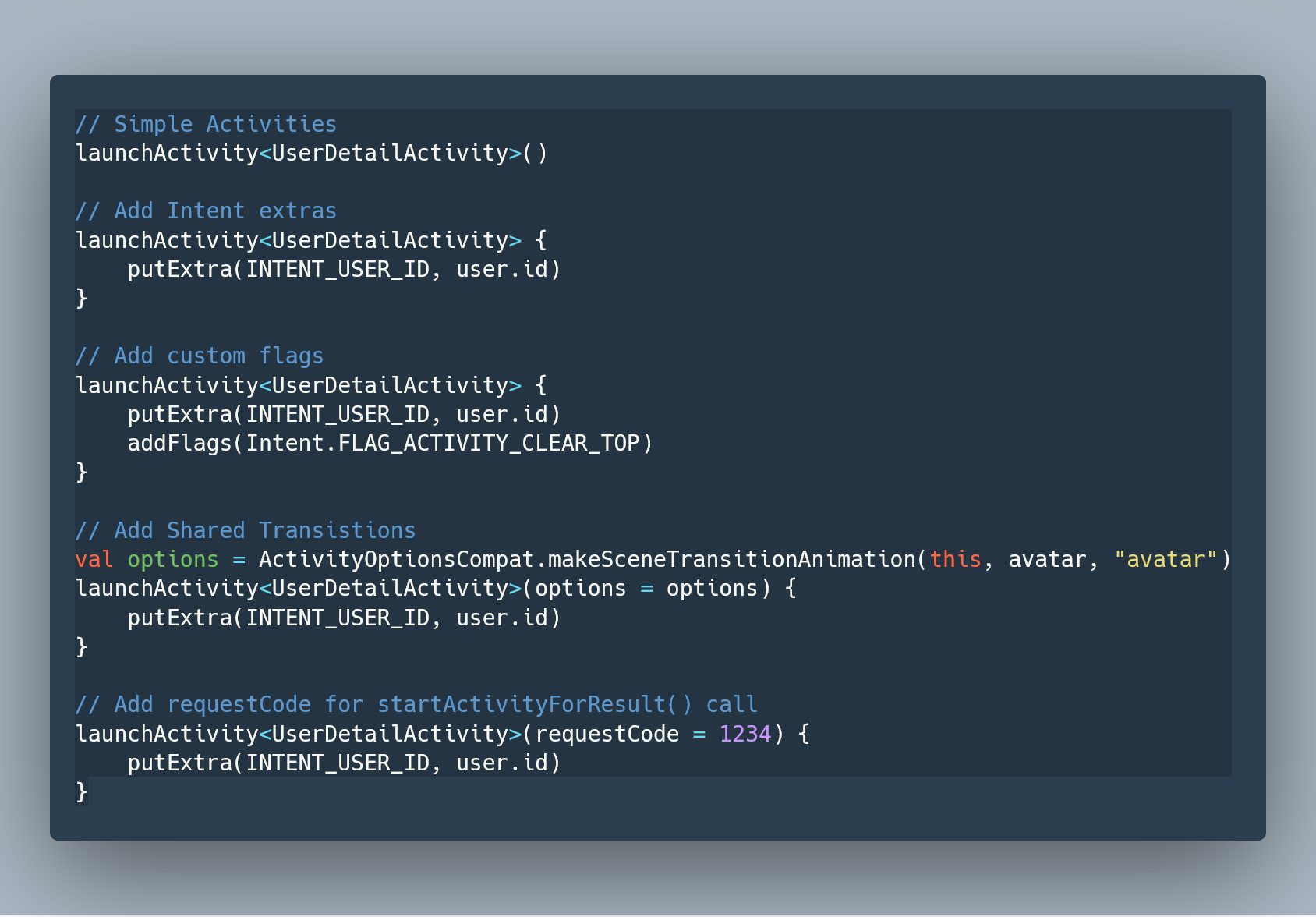Click the red "this" keyword
The width and height of the screenshot is (1316, 917).
955,559
